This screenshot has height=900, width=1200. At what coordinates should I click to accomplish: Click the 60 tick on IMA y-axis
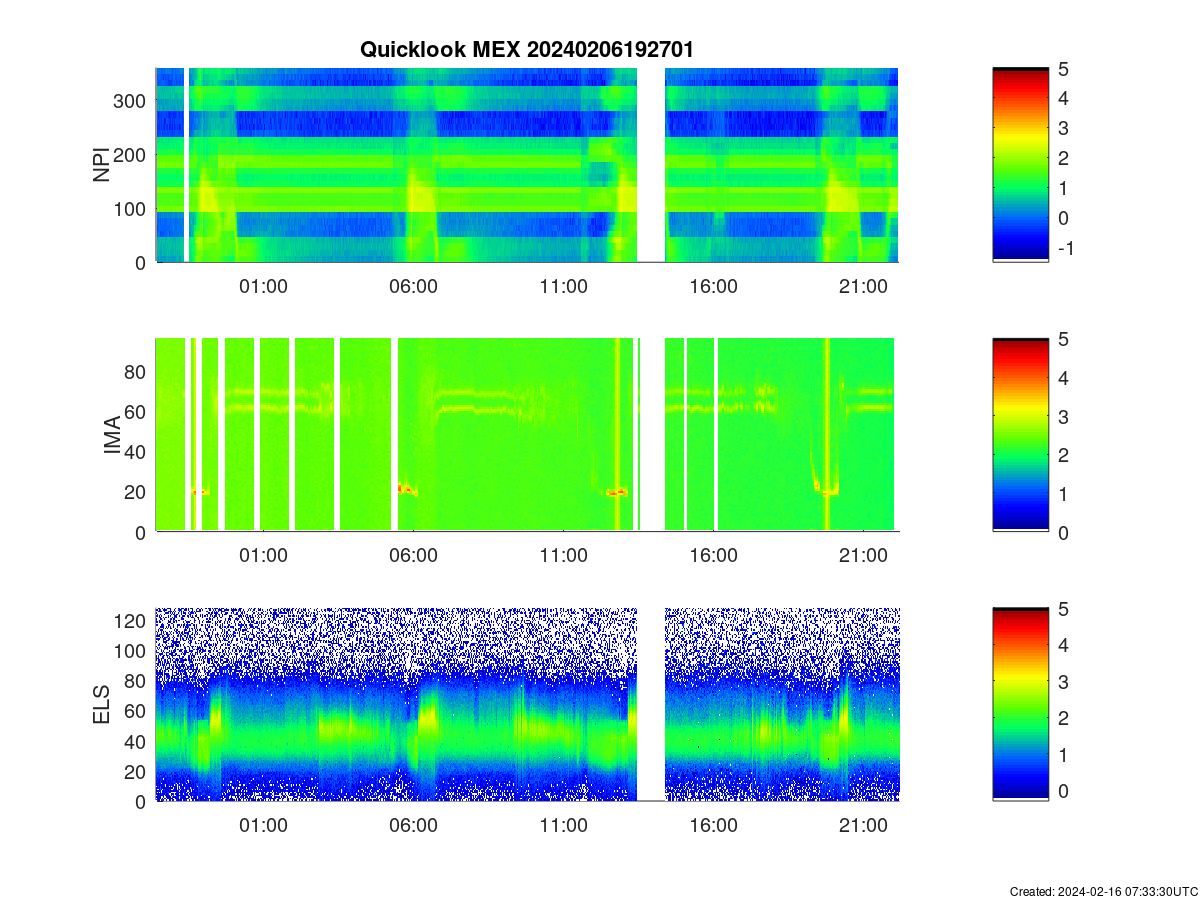[x=137, y=412]
